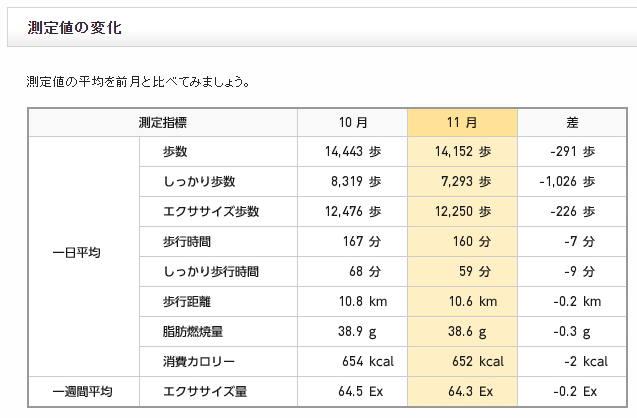Select the 654 kcal October value
Viewport: 637px width, 418px height.
pos(368,362)
